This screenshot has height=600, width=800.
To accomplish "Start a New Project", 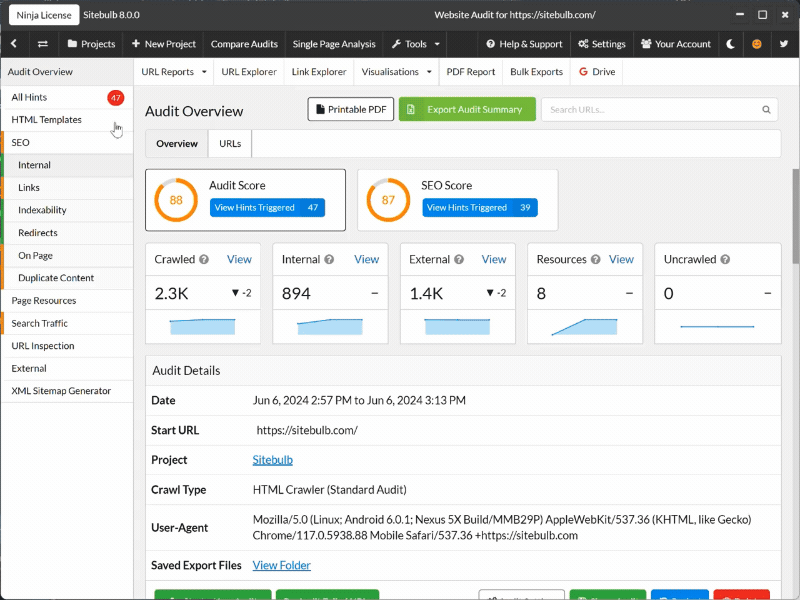I will coord(164,44).
